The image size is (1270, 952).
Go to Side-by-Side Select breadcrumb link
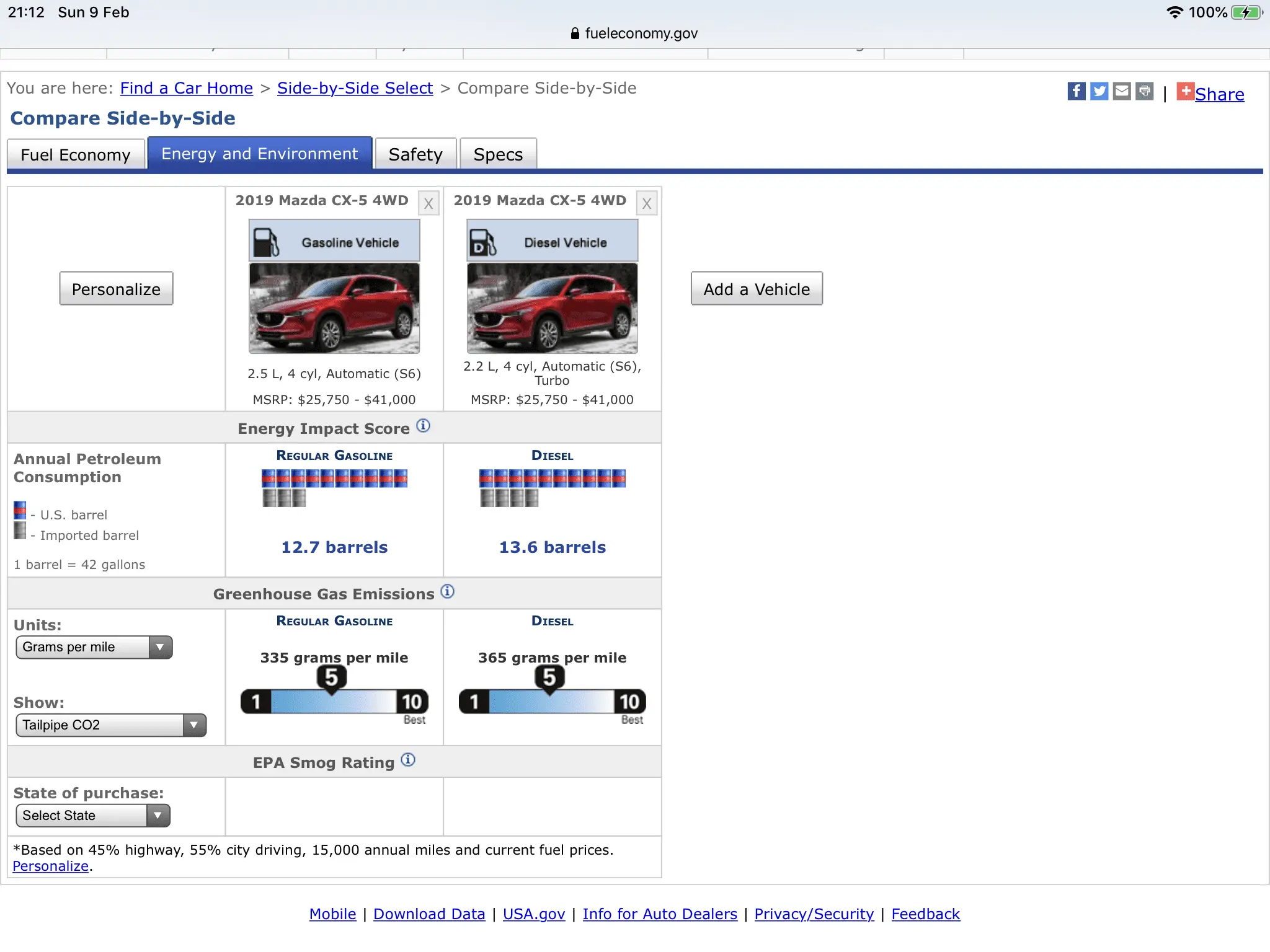[x=355, y=88]
